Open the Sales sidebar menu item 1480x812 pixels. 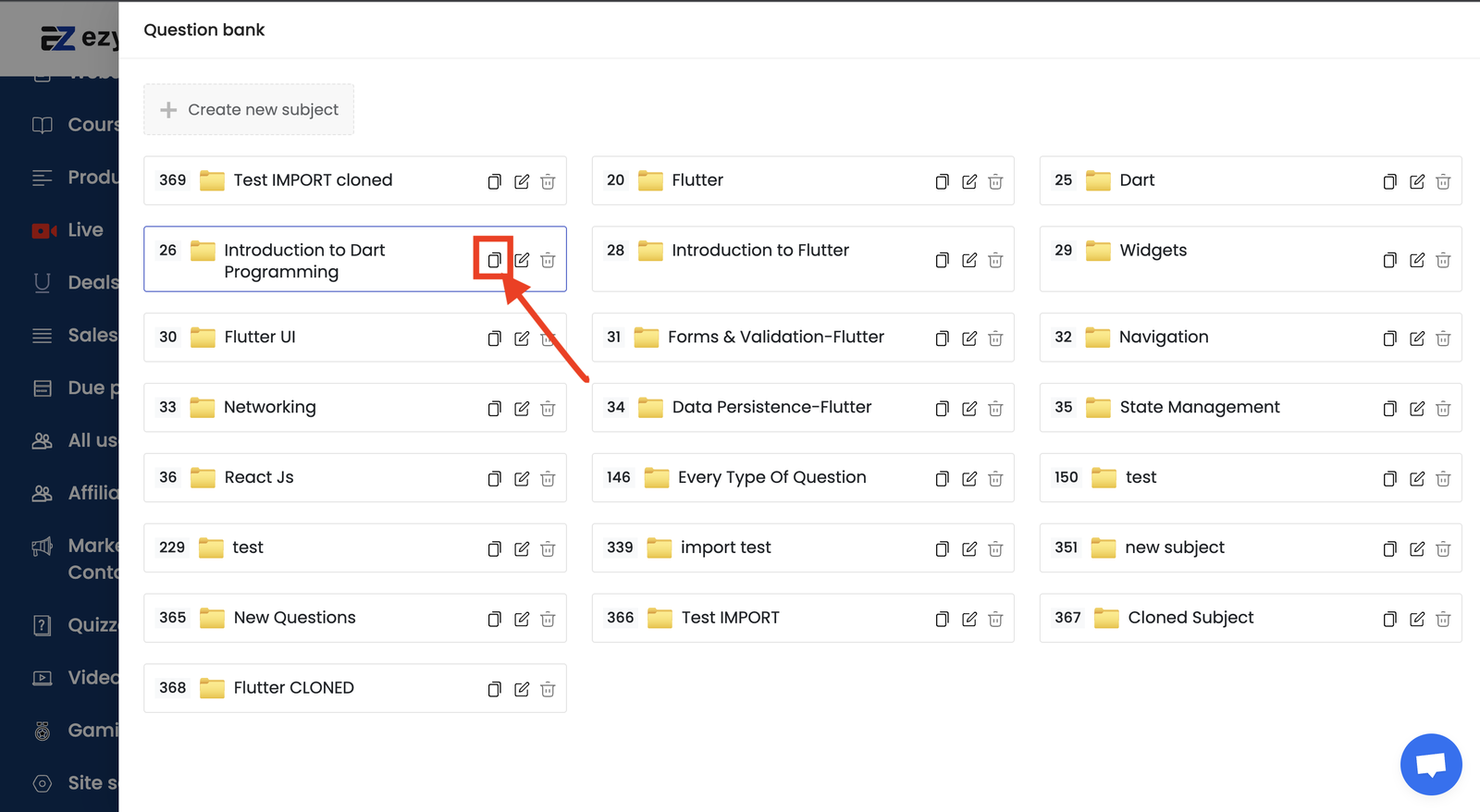[x=92, y=335]
